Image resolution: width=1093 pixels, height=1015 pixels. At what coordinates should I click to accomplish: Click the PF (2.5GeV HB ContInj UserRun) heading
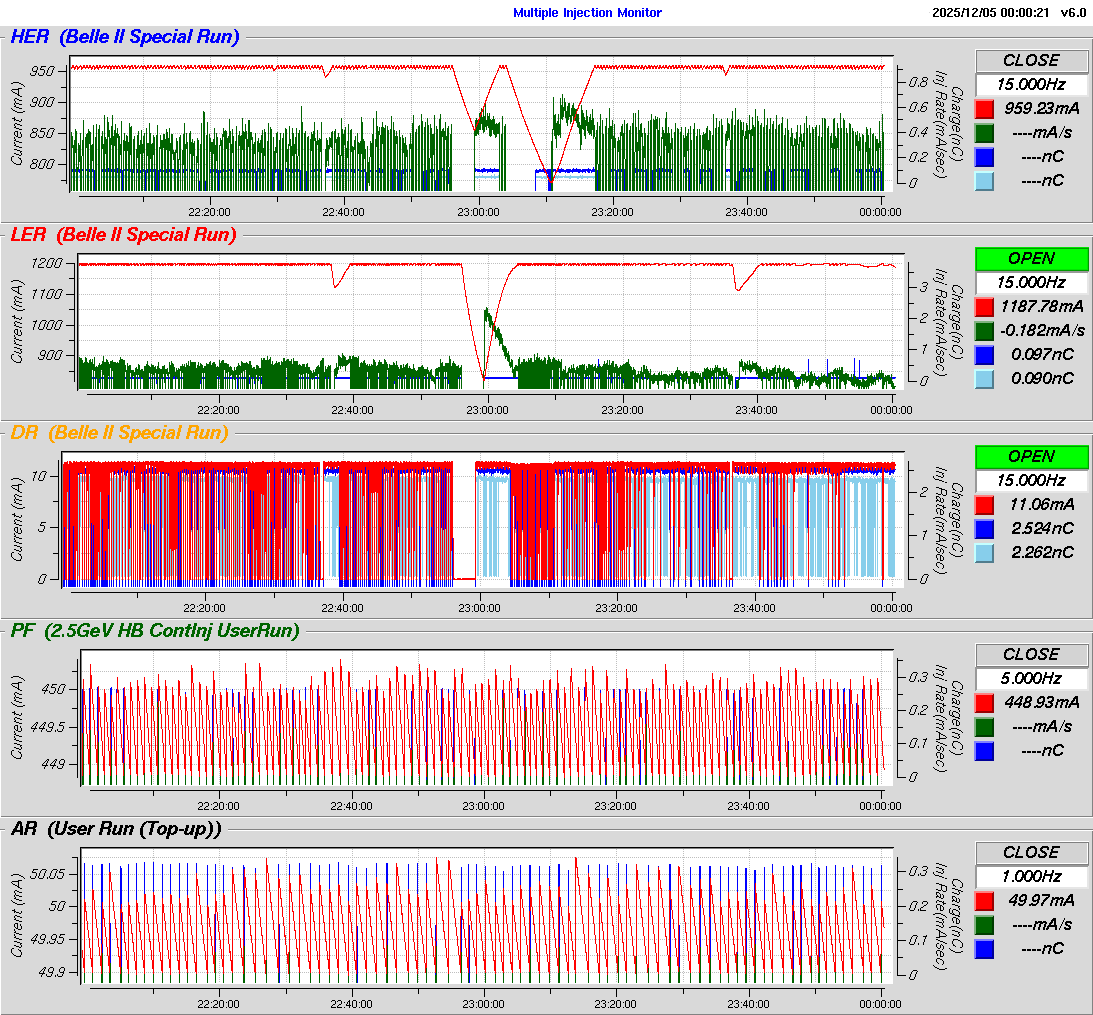[155, 631]
